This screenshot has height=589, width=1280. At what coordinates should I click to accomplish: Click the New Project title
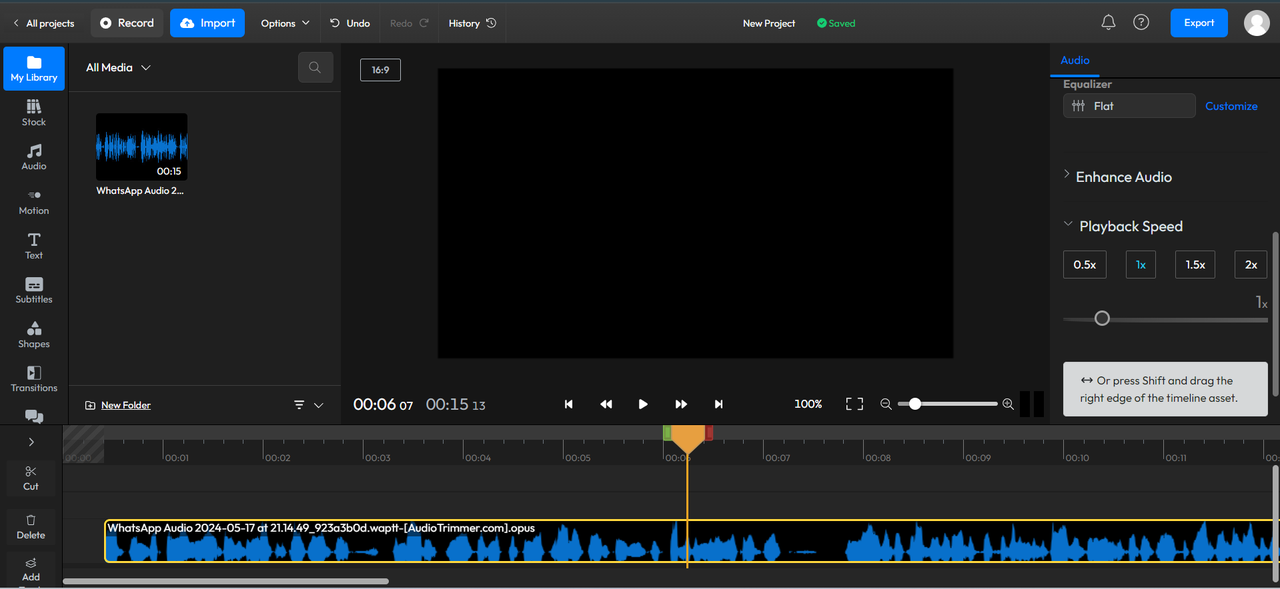769,23
